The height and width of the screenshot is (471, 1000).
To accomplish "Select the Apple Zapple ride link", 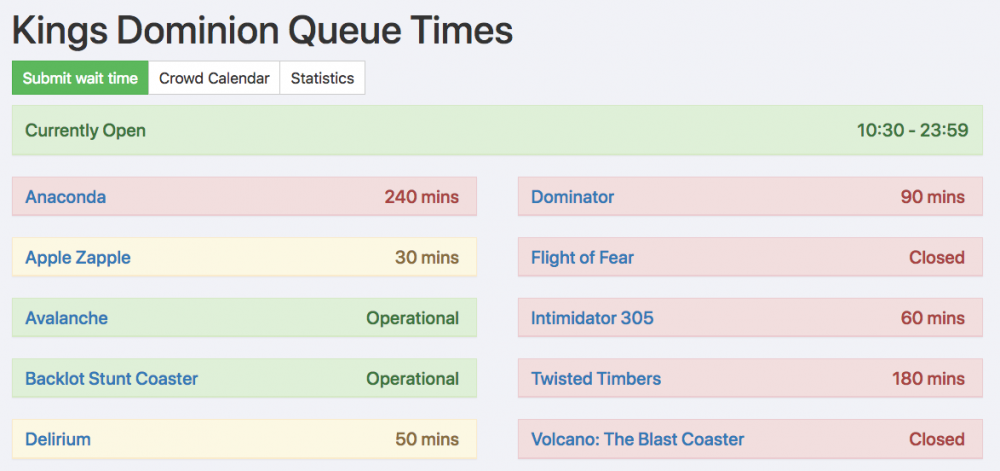I will pyautogui.click(x=78, y=258).
